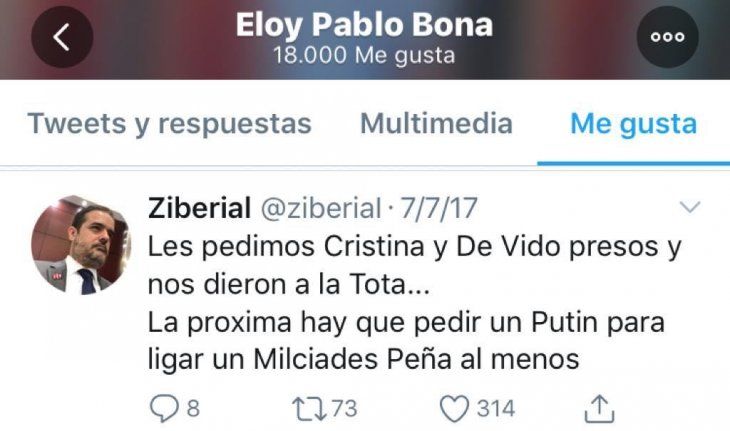Image resolution: width=730 pixels, height=431 pixels.
Task: Expand the tweet options chevron
Action: [689, 207]
